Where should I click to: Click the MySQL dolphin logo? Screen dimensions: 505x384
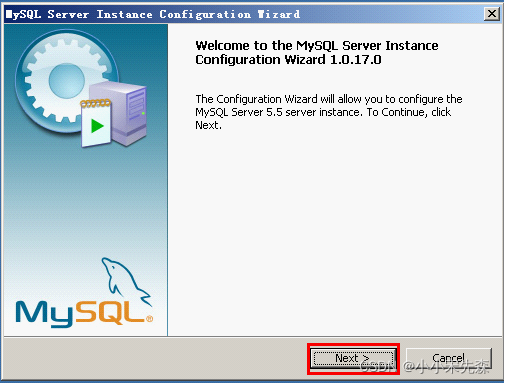[x=84, y=292]
